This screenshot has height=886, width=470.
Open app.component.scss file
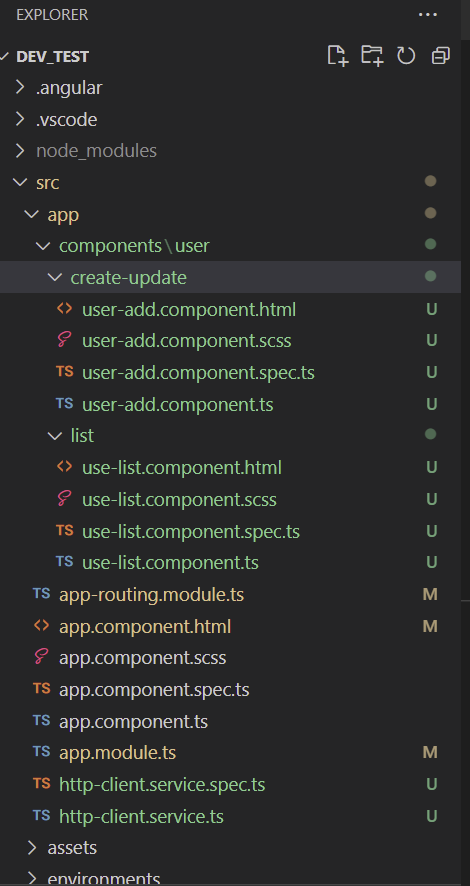point(230,658)
